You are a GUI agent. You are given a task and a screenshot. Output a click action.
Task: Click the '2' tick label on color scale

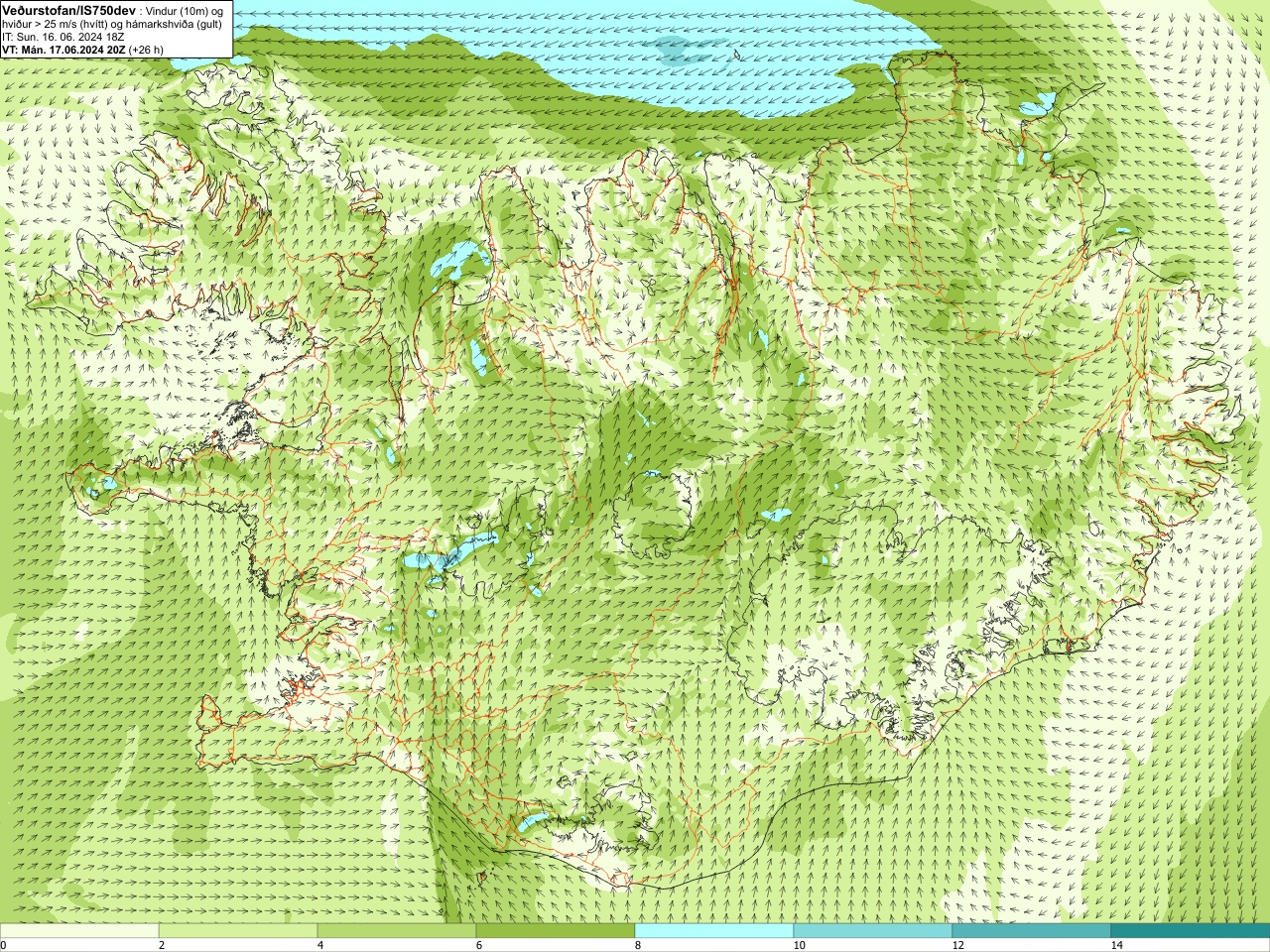tap(162, 946)
